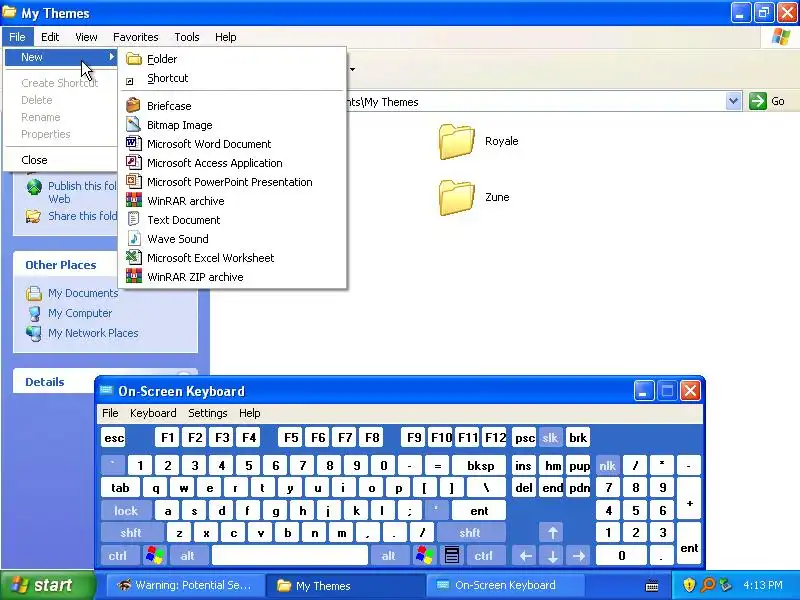Pick Bitmap Image icon in submenu

133,124
